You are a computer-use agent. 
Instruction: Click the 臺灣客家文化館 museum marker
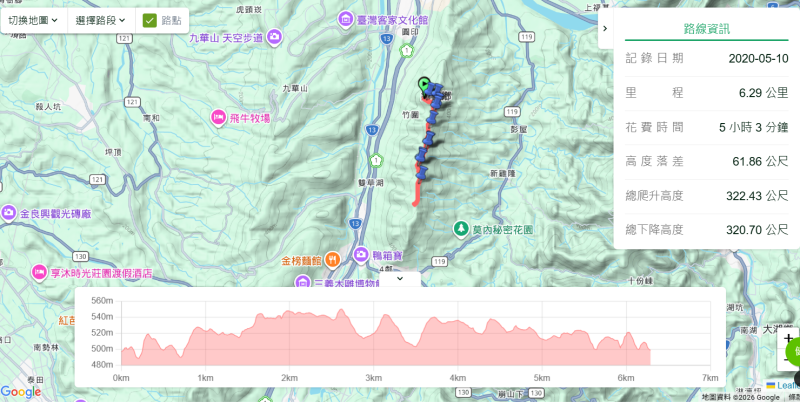point(345,20)
